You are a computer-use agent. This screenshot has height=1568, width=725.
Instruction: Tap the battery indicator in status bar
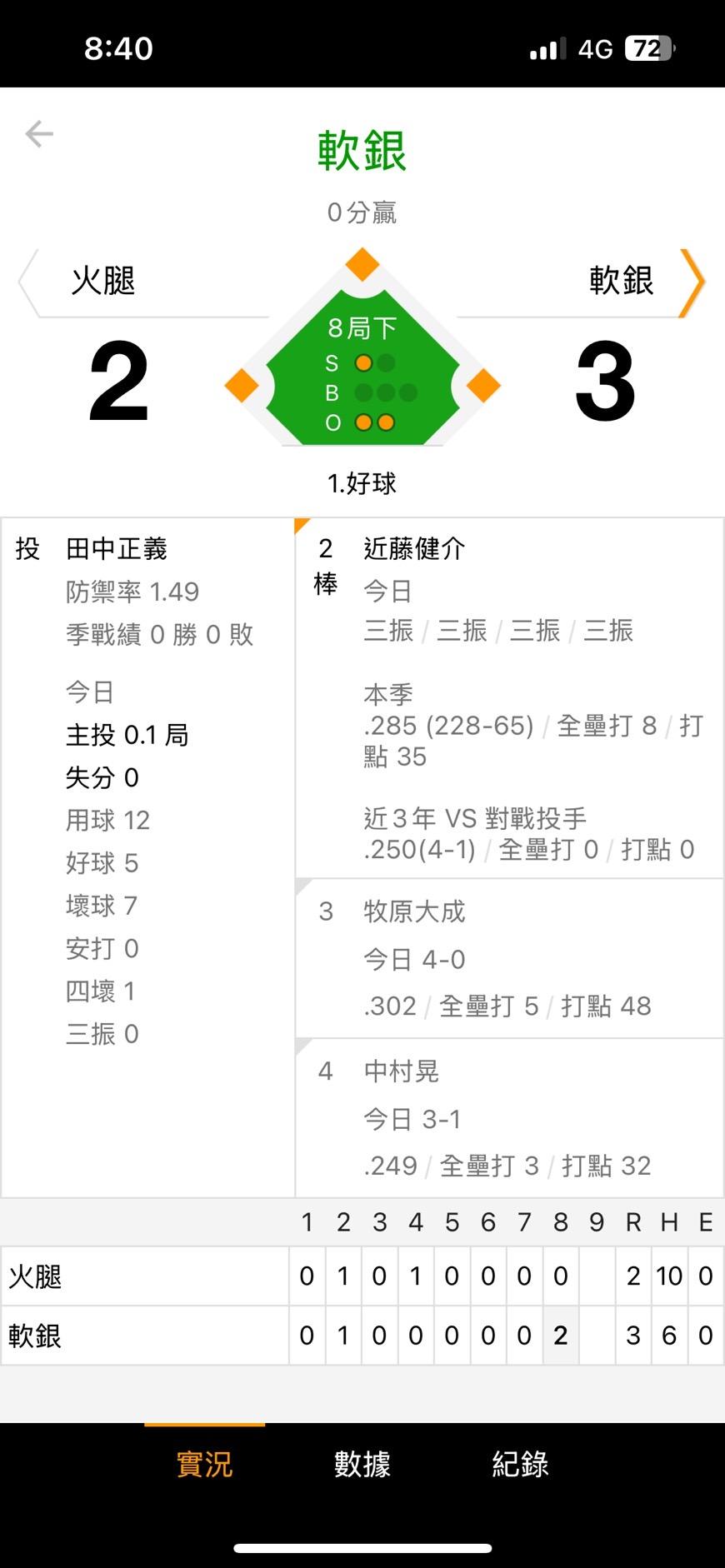click(x=650, y=49)
